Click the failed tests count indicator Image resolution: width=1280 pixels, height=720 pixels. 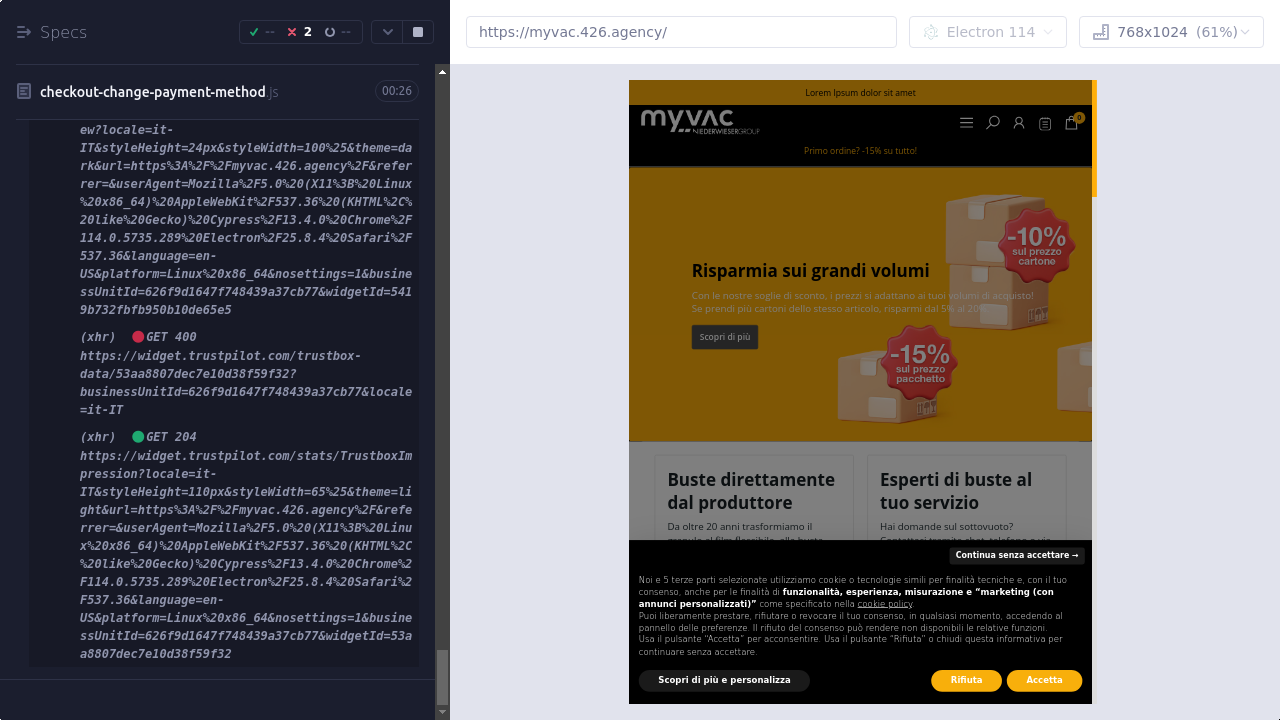(299, 32)
